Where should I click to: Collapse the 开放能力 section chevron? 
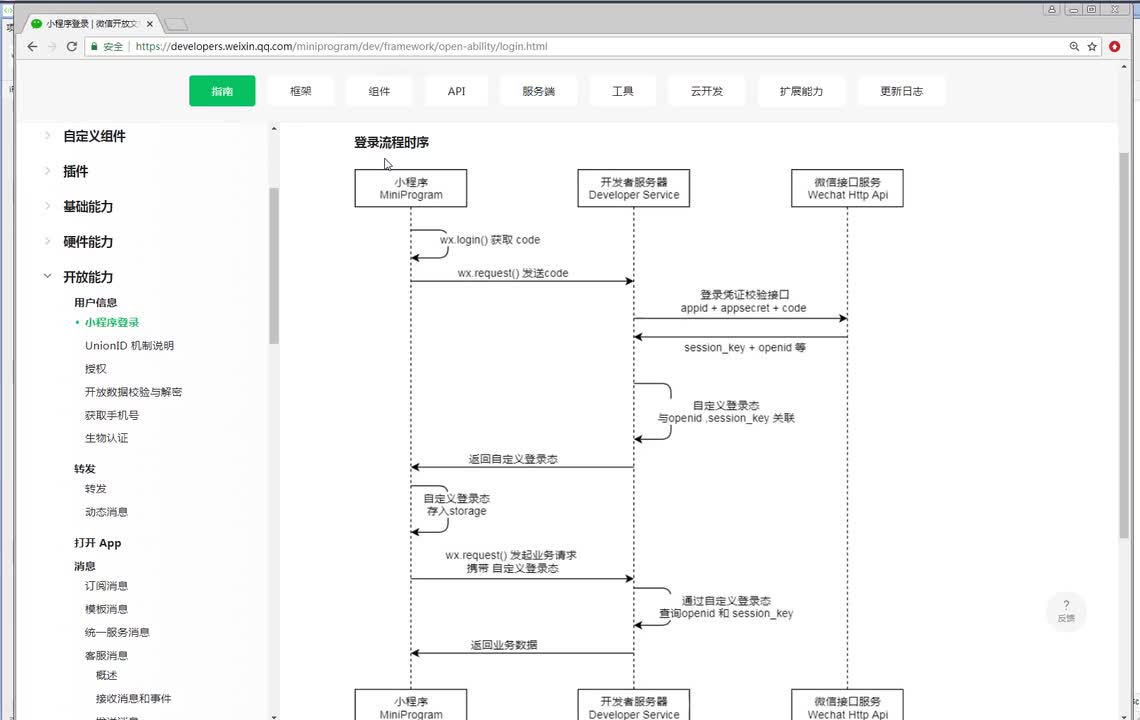tap(47, 276)
